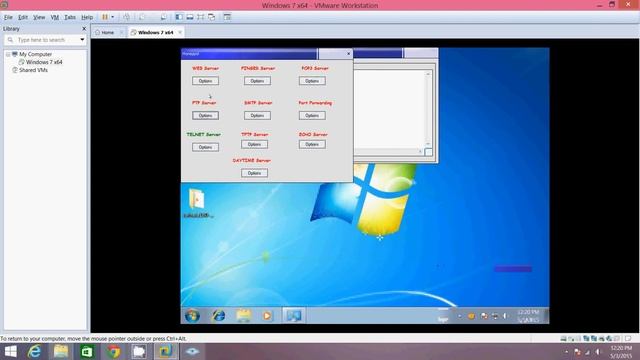Click the manage snapshots toolbar icon
Image resolution: width=640 pixels, height=360 pixels.
click(x=163, y=17)
